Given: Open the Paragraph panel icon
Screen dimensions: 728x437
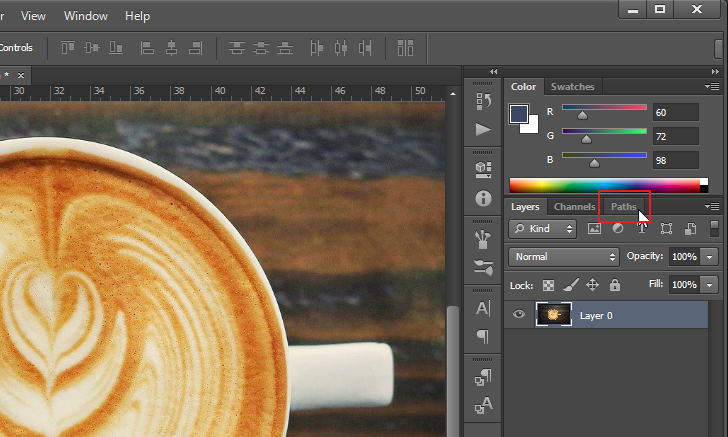Looking at the screenshot, I should (x=483, y=336).
